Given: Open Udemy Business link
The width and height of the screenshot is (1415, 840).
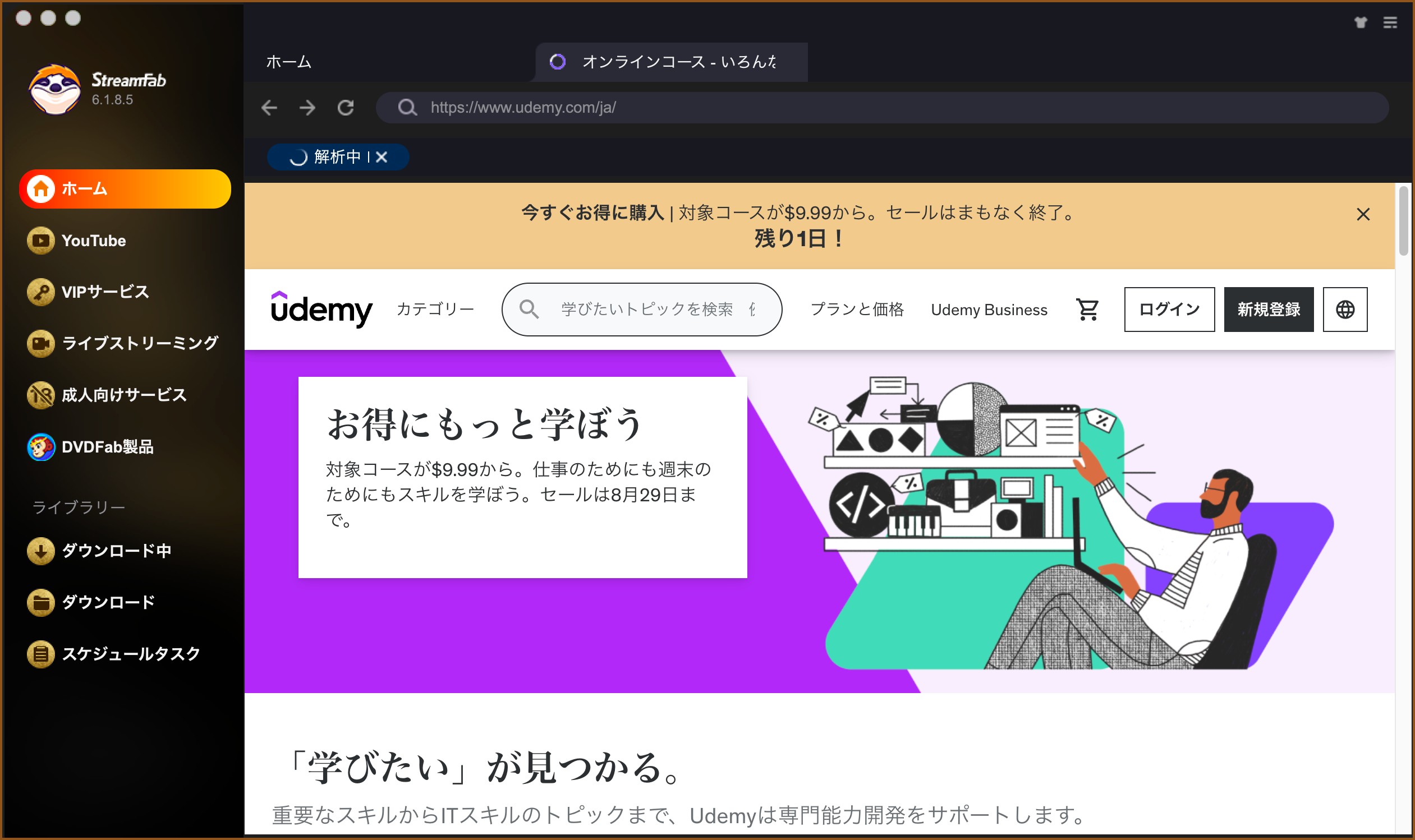Looking at the screenshot, I should click(989, 310).
